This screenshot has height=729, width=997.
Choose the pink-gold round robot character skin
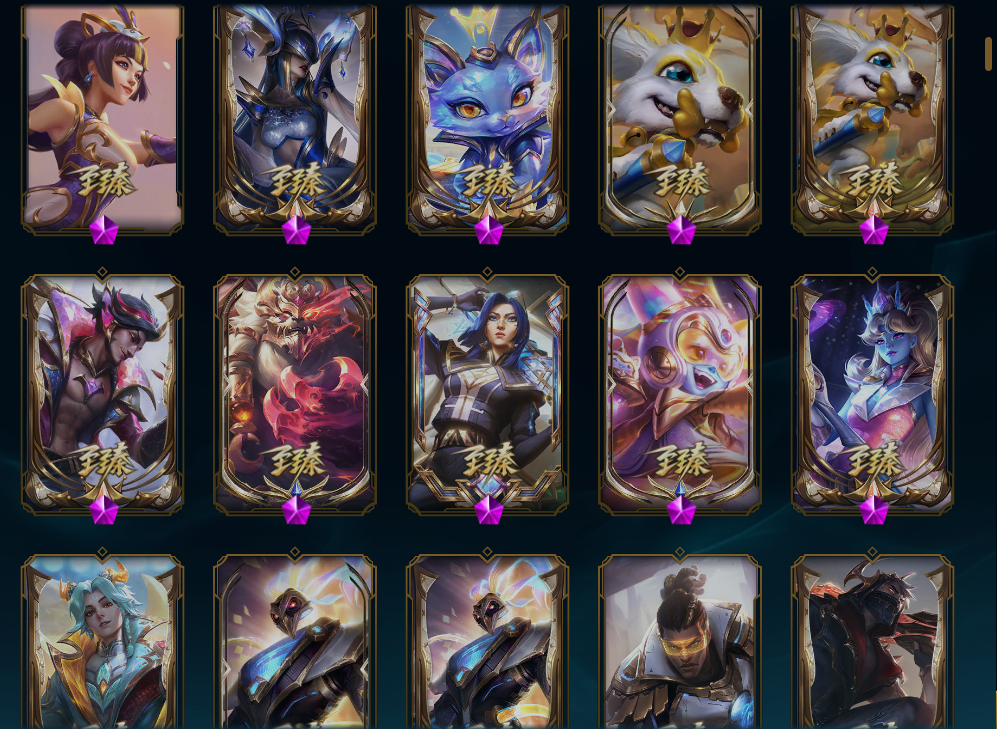pyautogui.click(x=680, y=393)
